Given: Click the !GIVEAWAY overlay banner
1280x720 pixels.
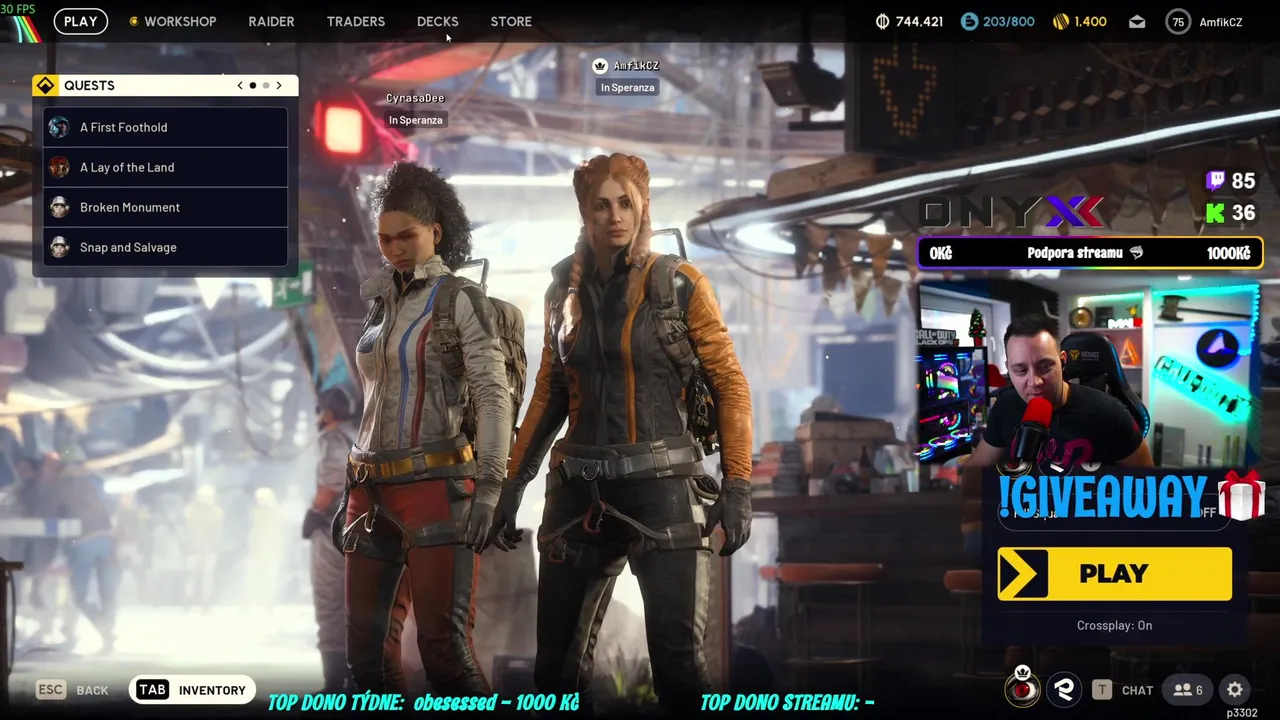Looking at the screenshot, I should [1130, 496].
